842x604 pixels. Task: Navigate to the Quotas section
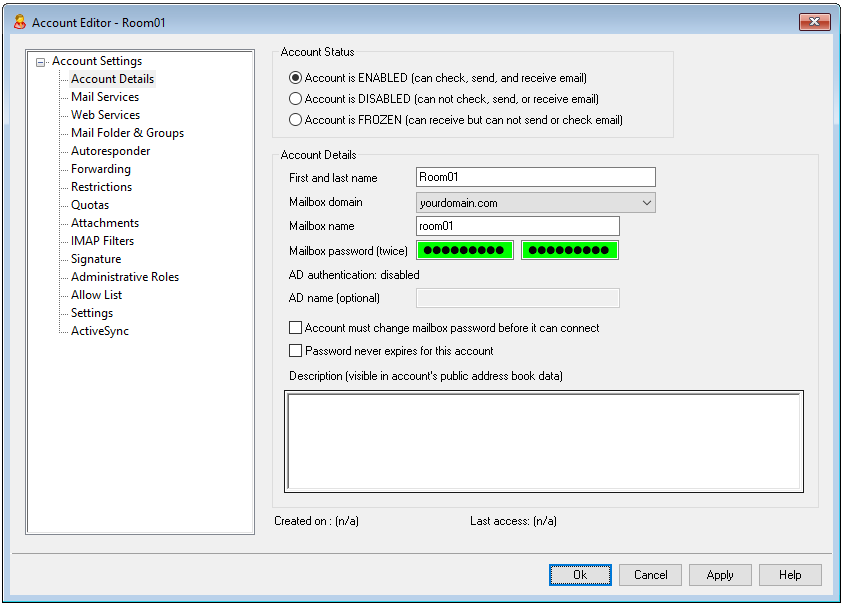[90, 205]
